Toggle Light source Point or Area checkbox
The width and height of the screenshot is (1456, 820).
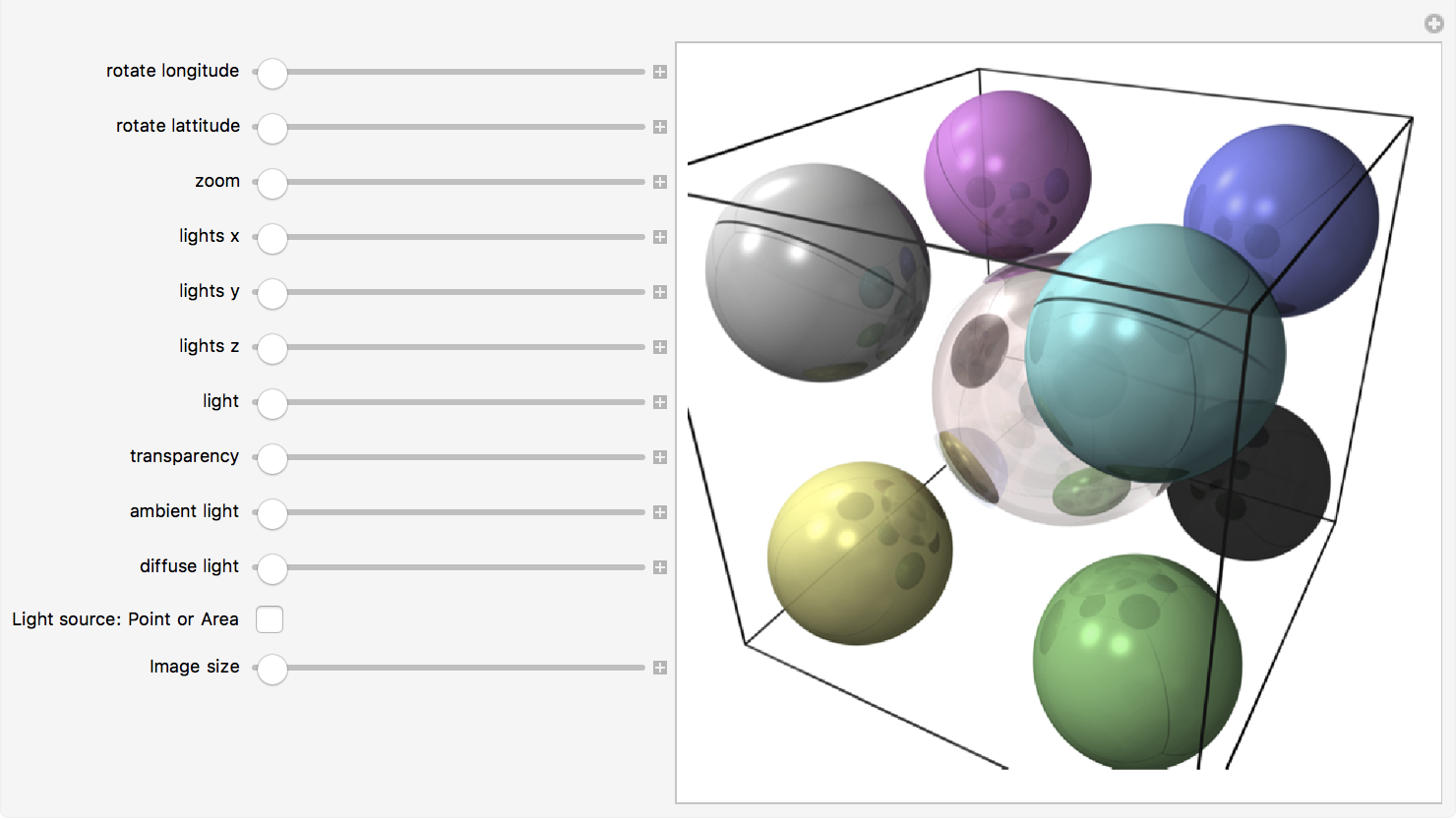click(270, 619)
